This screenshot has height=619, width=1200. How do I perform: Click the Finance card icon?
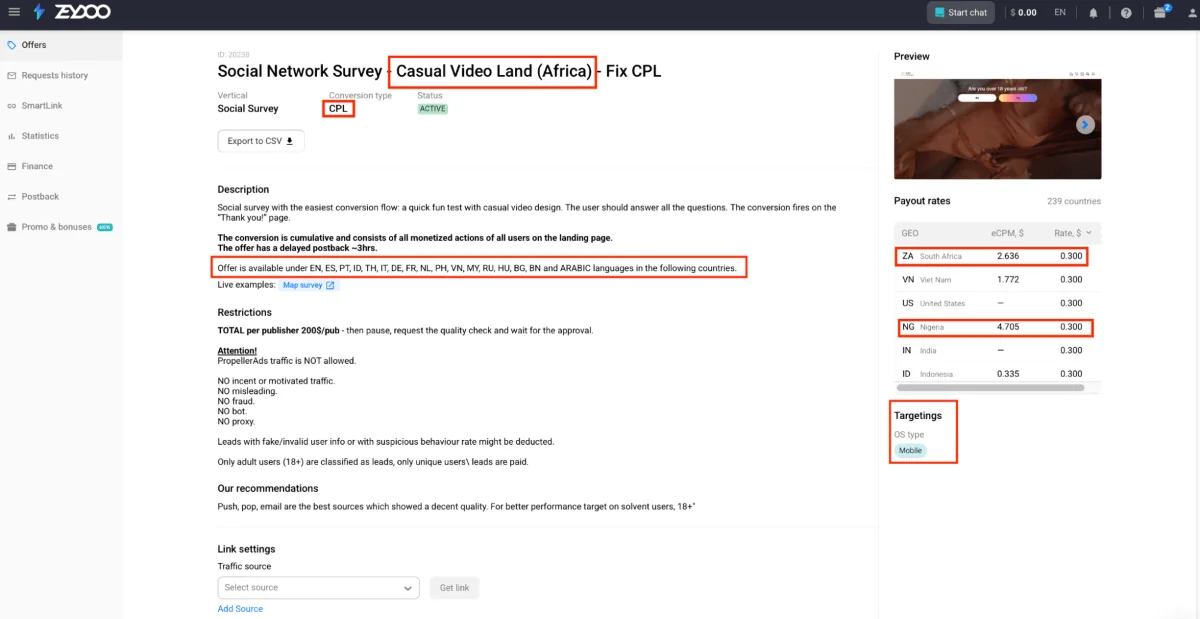(x=14, y=166)
